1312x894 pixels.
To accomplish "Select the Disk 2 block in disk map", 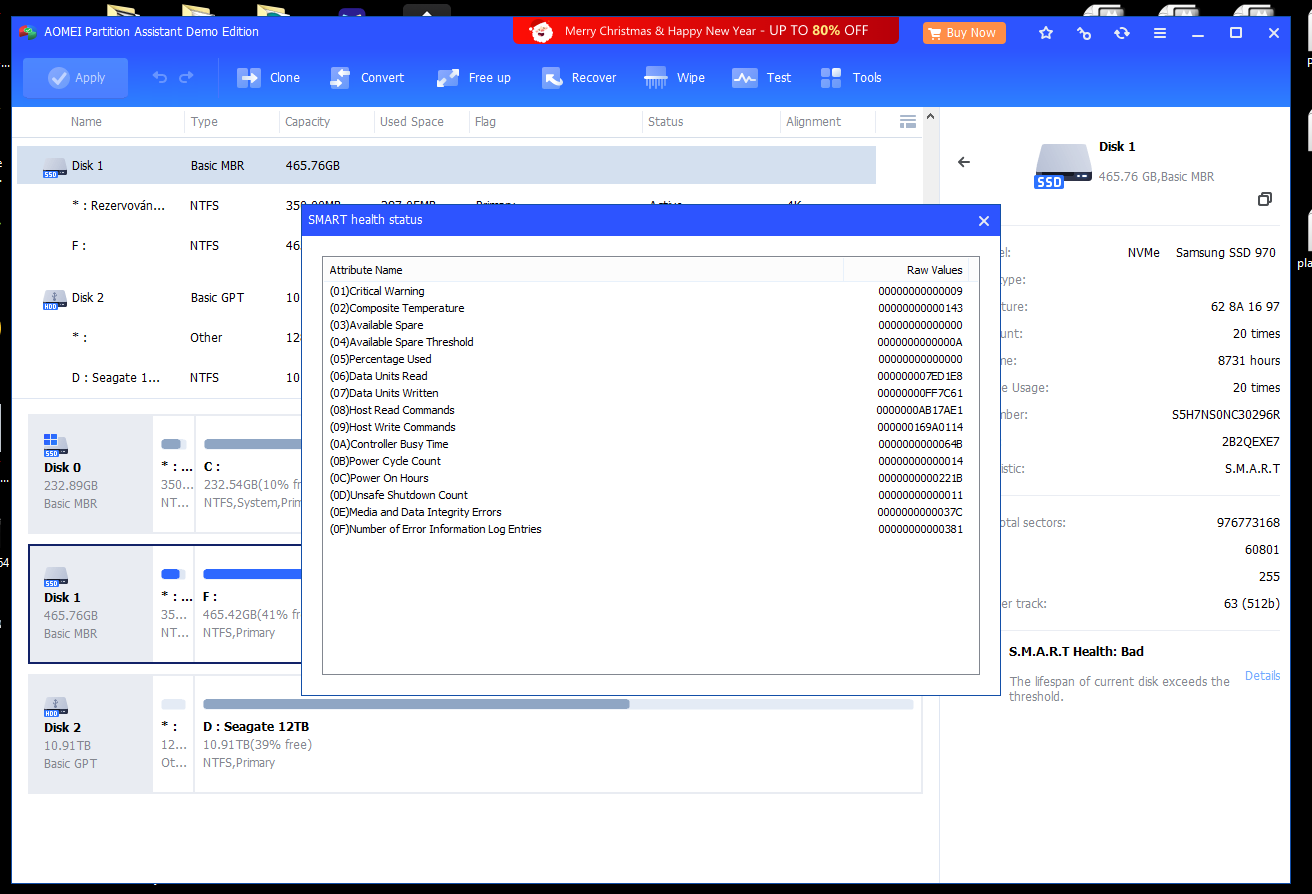I will coord(90,733).
